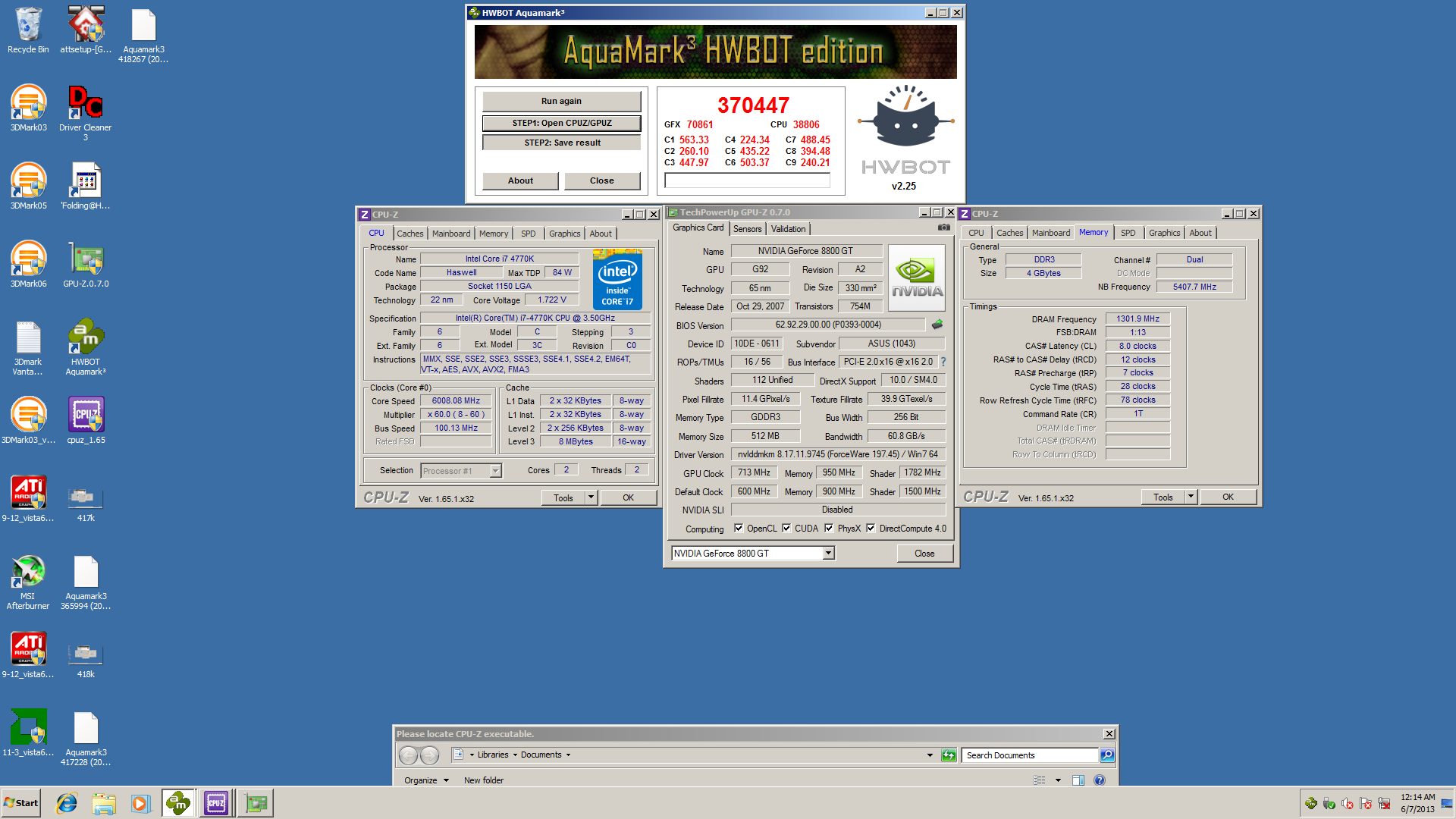Viewport: 1456px width, 819px height.
Task: Launch HWBOT Aquamark3 desktop shortcut
Action: click(86, 347)
